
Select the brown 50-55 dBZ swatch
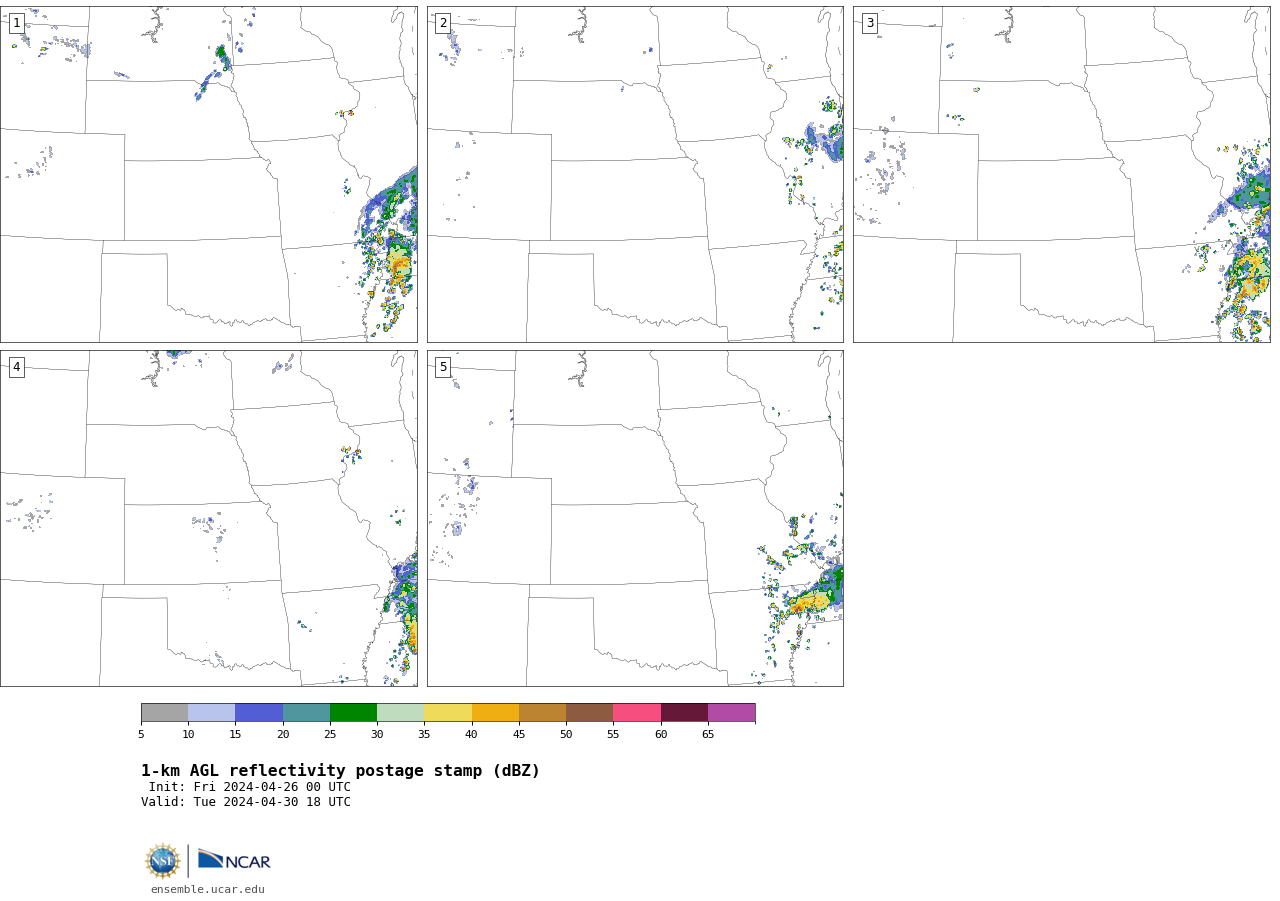(x=589, y=712)
